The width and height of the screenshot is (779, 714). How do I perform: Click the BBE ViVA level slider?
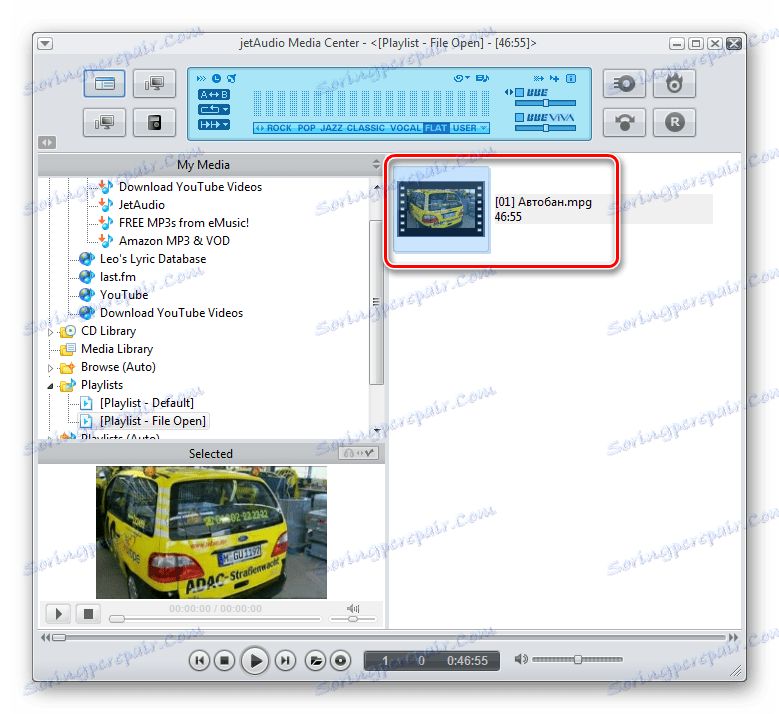click(545, 128)
